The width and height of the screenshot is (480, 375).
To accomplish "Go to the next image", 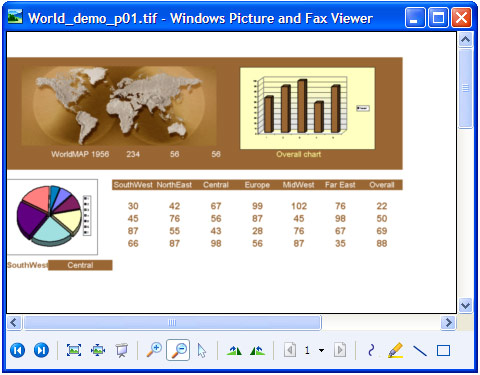I will [41, 350].
